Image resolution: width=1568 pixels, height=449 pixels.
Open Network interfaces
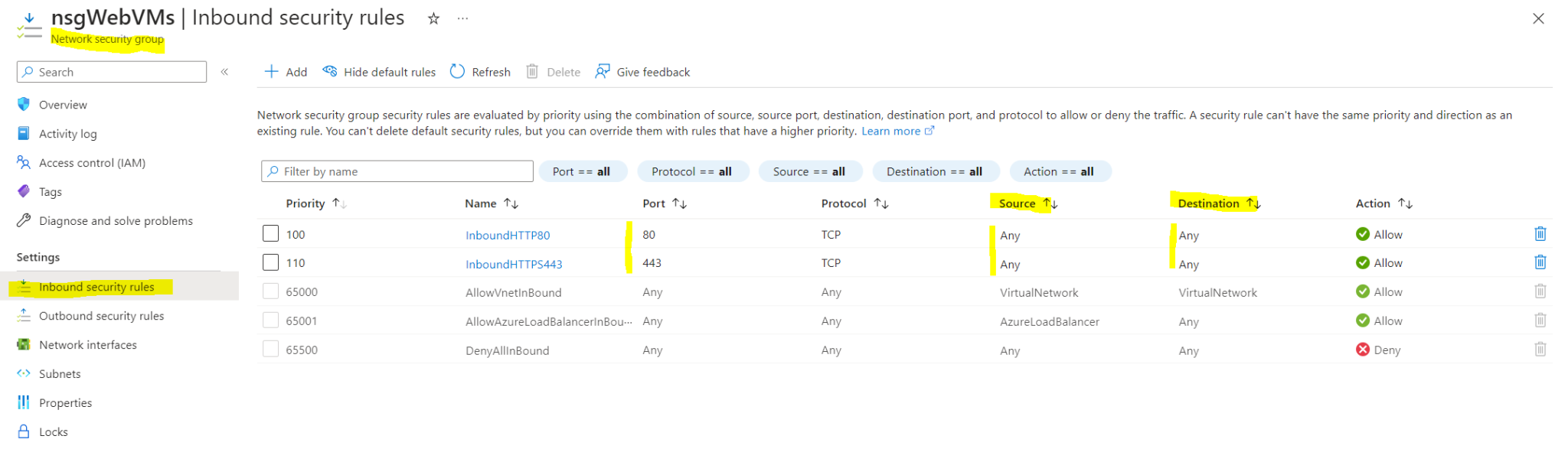point(88,345)
